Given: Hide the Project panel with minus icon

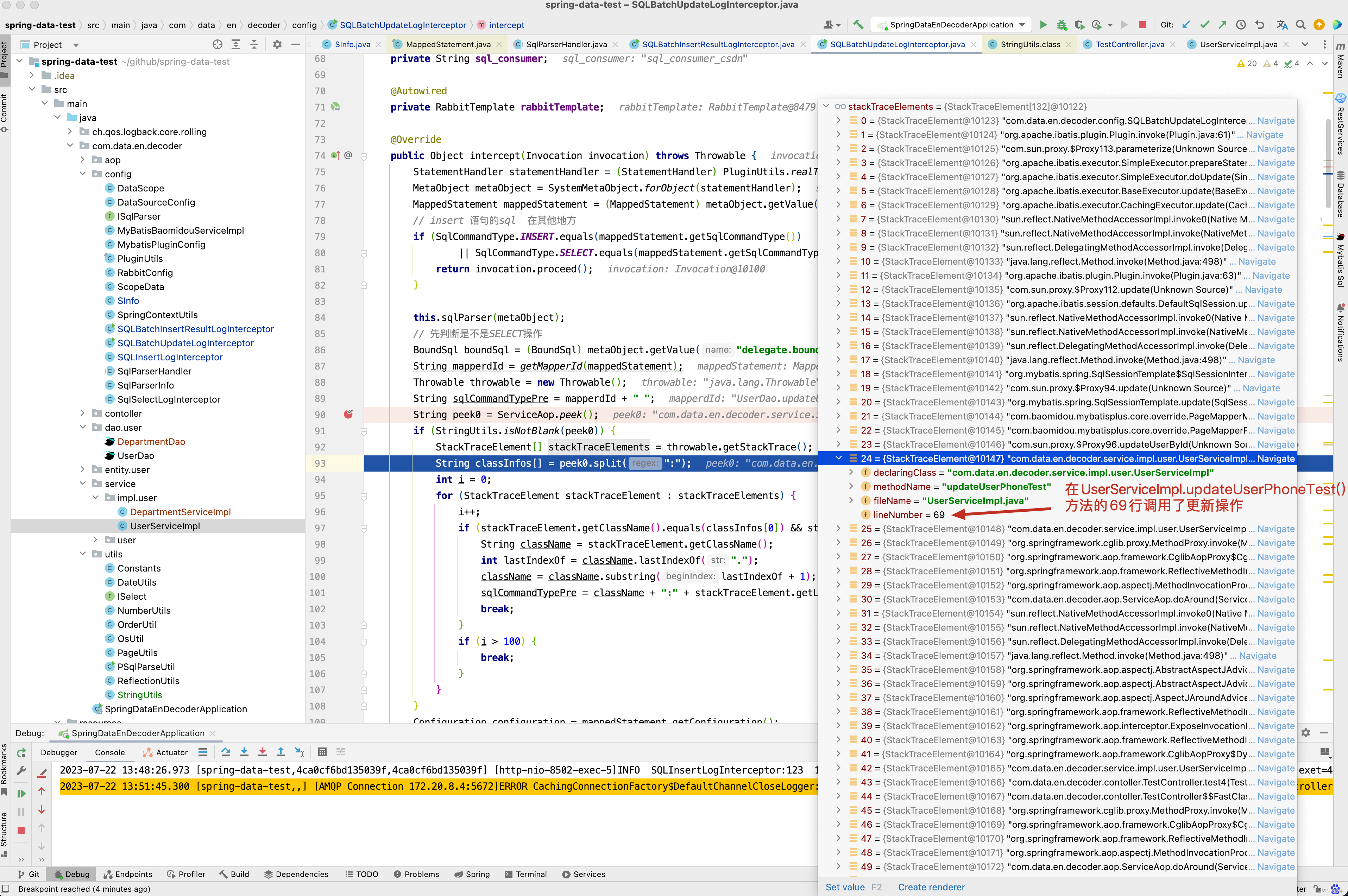Looking at the screenshot, I should [295, 45].
